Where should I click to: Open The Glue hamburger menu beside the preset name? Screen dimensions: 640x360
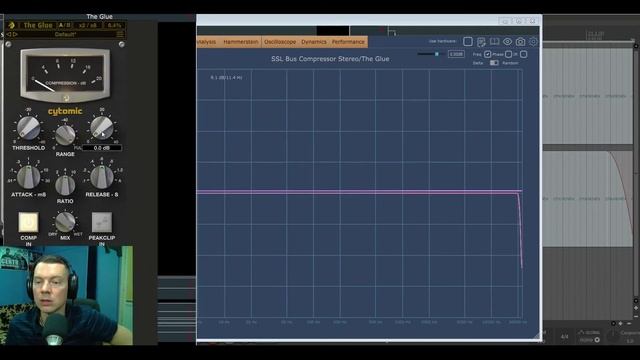(x=120, y=34)
